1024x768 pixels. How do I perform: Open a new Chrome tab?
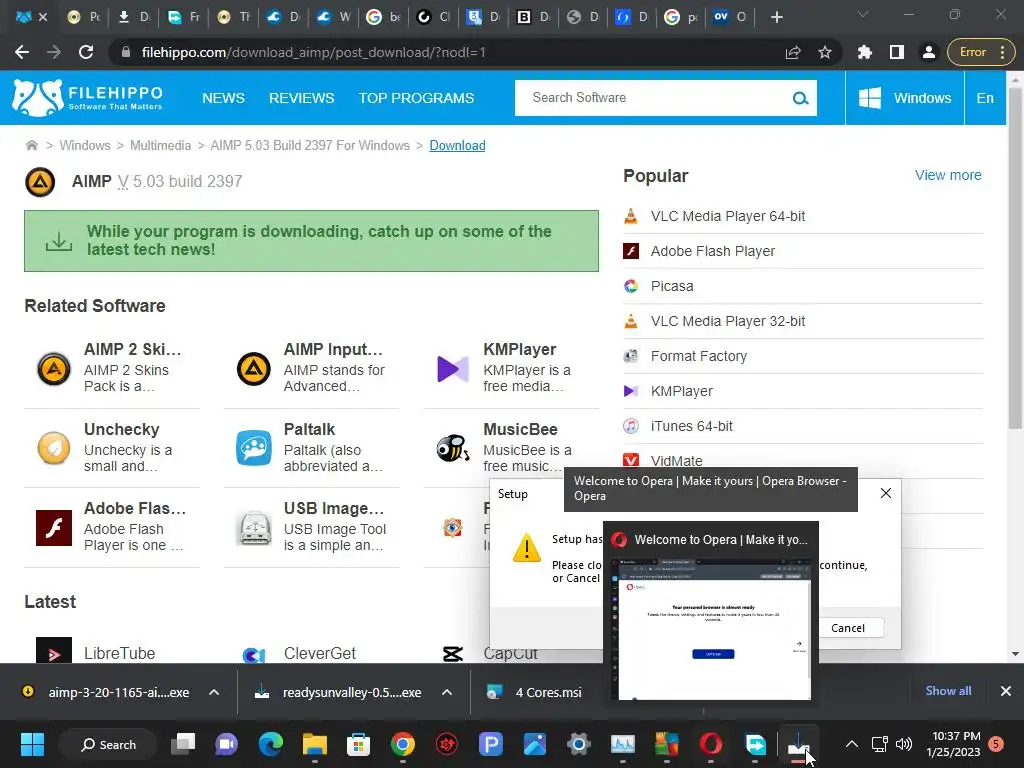click(776, 17)
